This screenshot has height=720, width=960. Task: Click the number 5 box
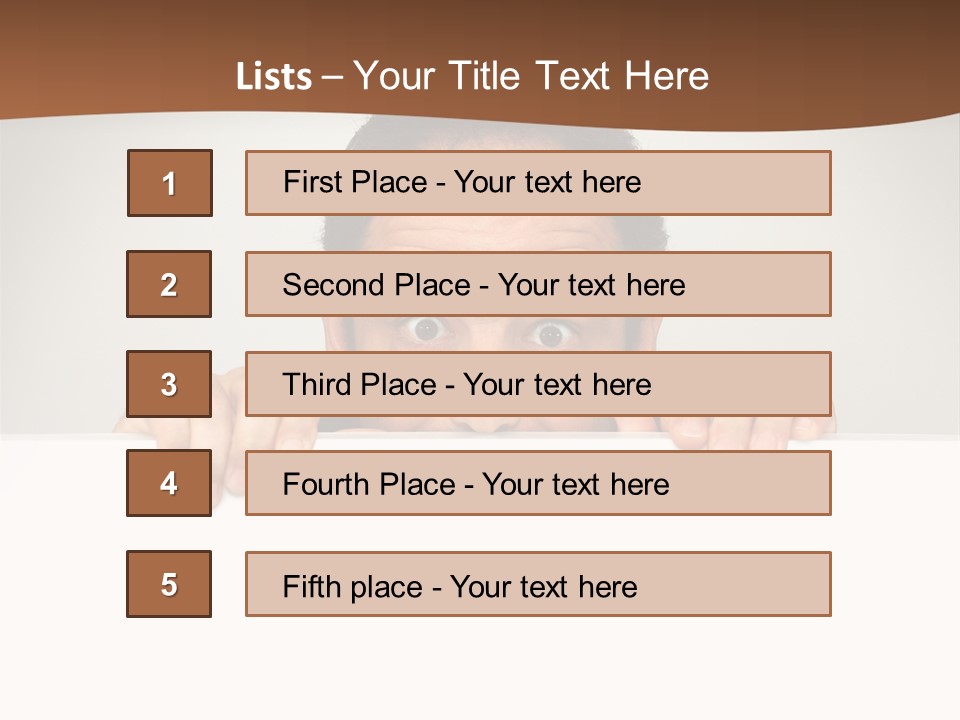169,584
